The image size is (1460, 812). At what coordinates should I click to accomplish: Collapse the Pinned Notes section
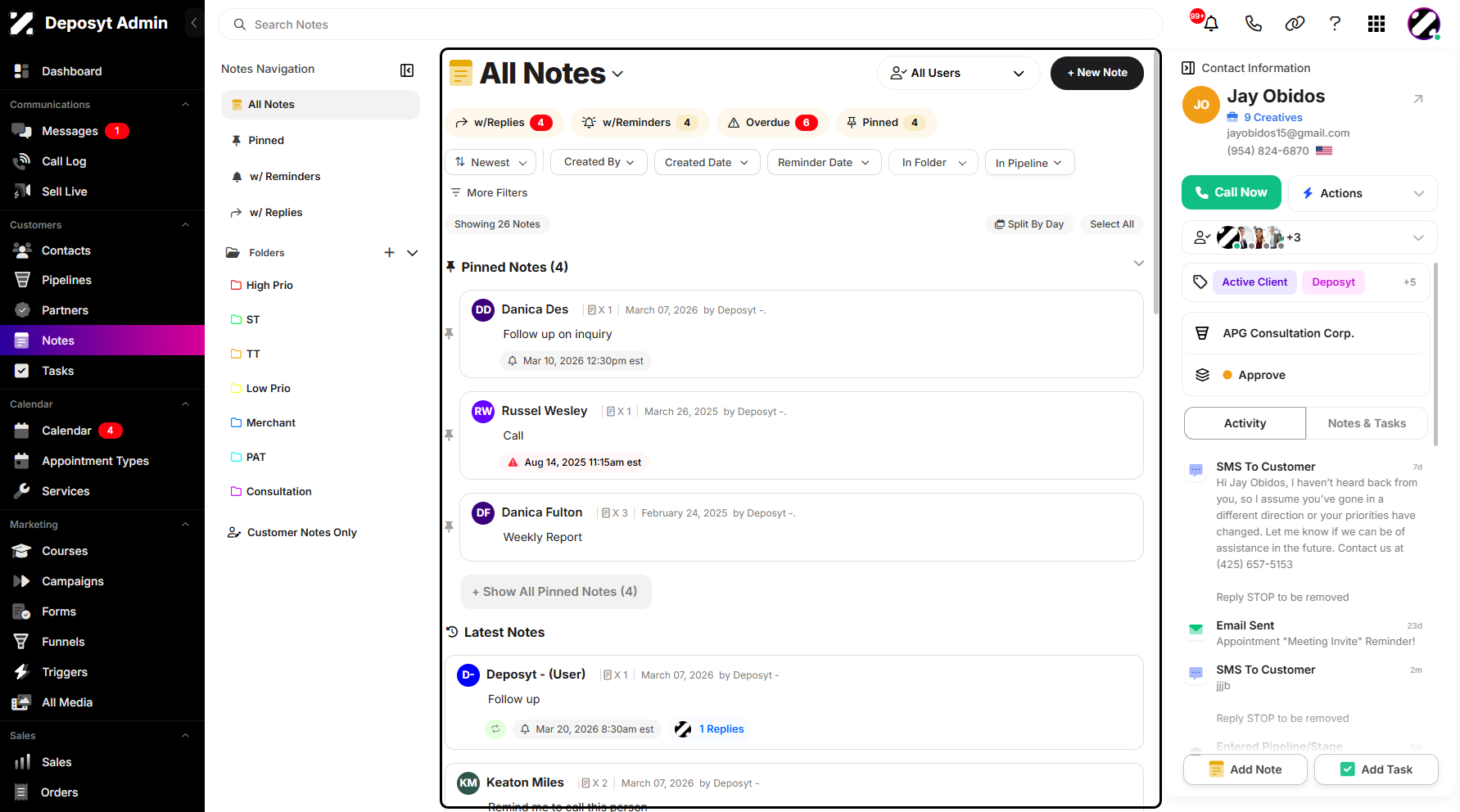click(x=1138, y=264)
